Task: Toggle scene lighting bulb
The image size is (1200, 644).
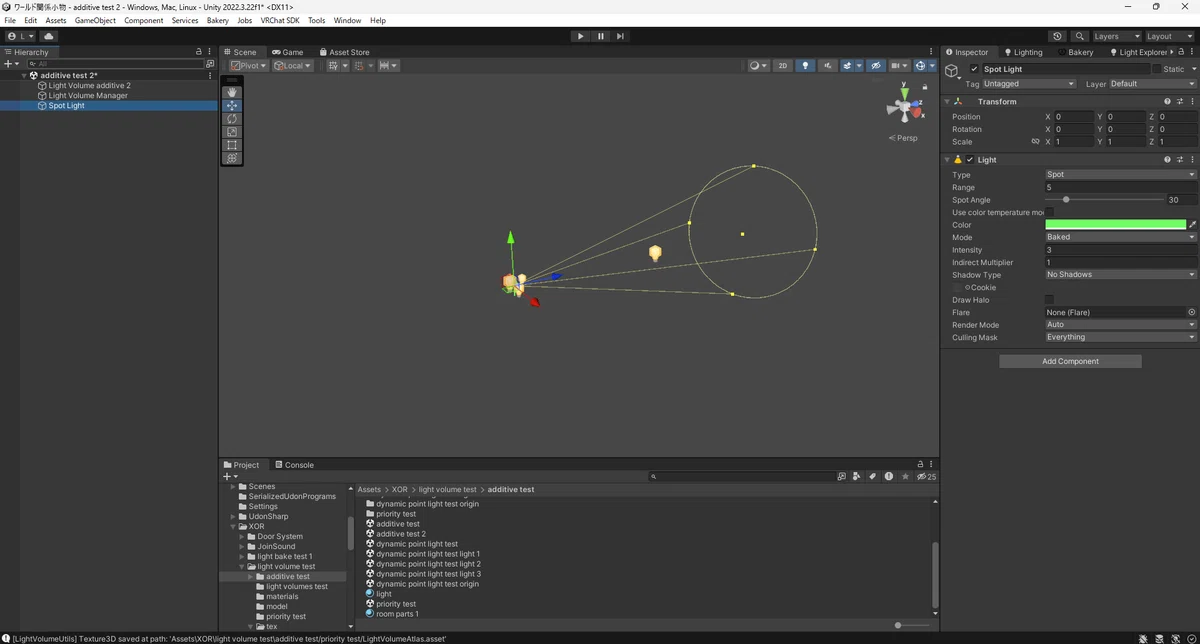Action: (805, 66)
